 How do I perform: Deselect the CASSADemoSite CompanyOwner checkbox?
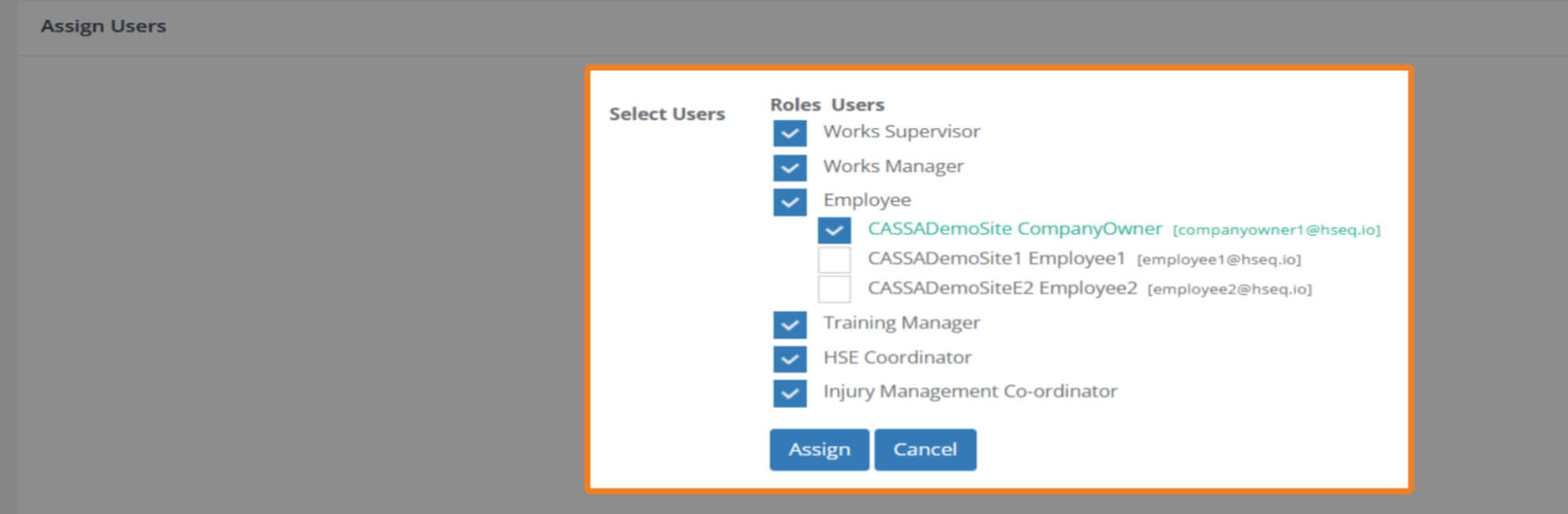[834, 231]
